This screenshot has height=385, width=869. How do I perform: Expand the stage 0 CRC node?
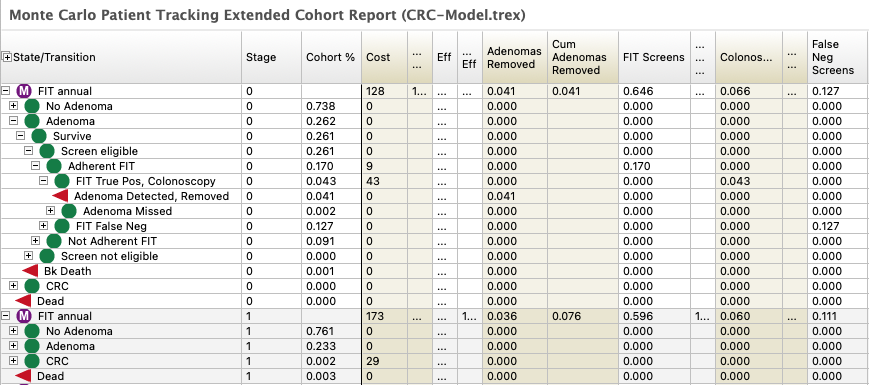click(14, 286)
